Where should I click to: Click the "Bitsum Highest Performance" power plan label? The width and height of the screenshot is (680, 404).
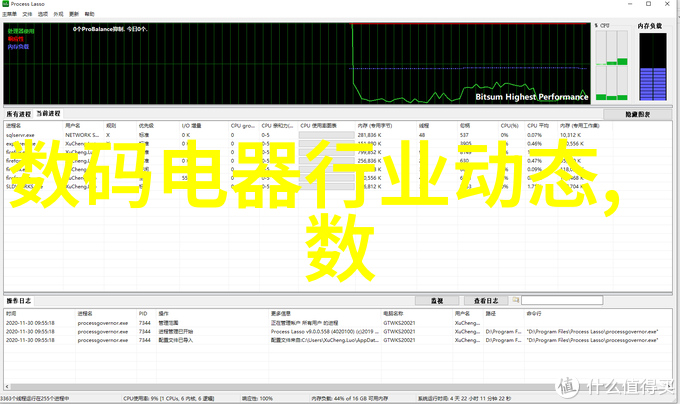[532, 97]
